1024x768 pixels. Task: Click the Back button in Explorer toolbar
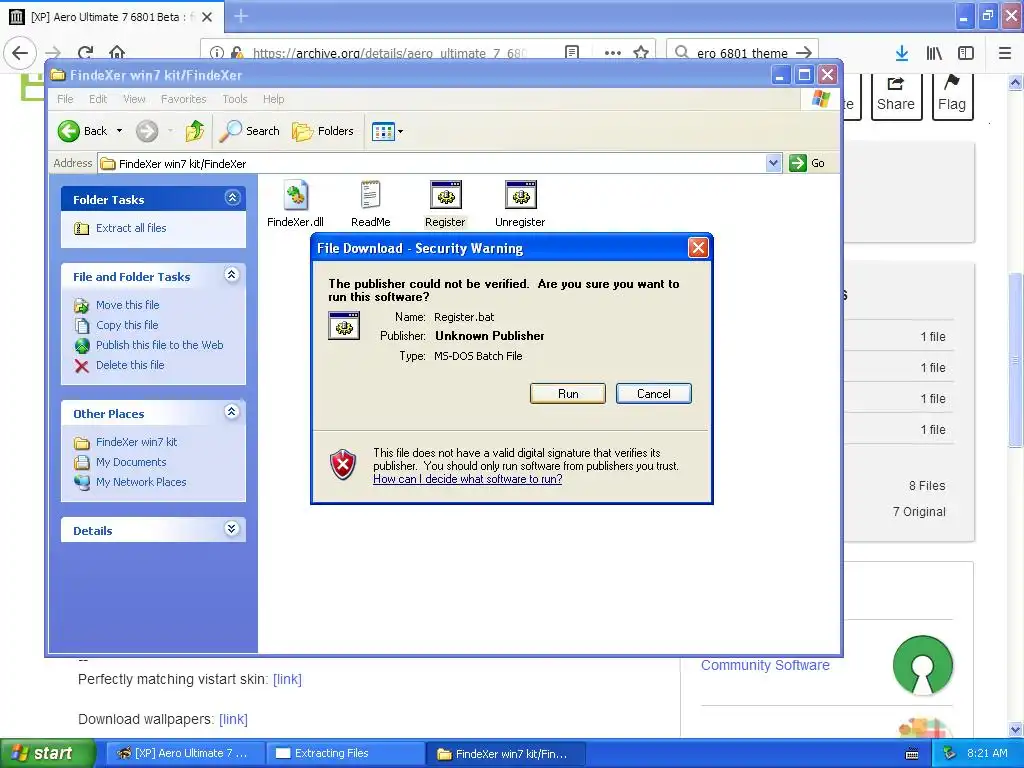click(x=82, y=131)
